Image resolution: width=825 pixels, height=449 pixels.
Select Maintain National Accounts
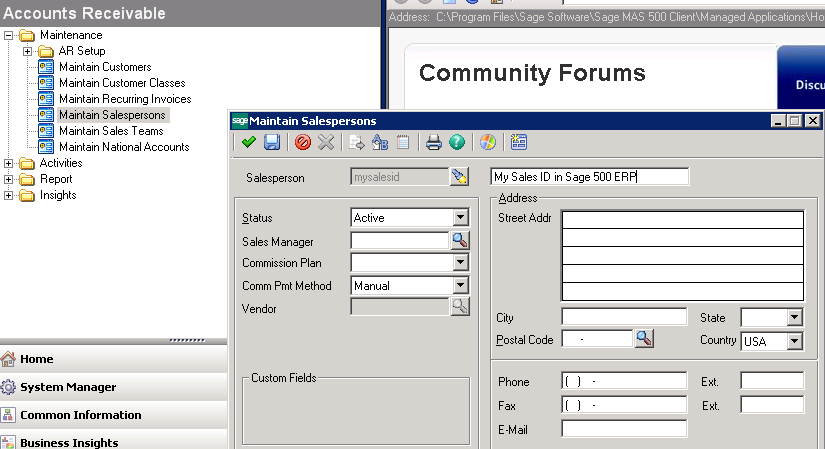coord(123,147)
